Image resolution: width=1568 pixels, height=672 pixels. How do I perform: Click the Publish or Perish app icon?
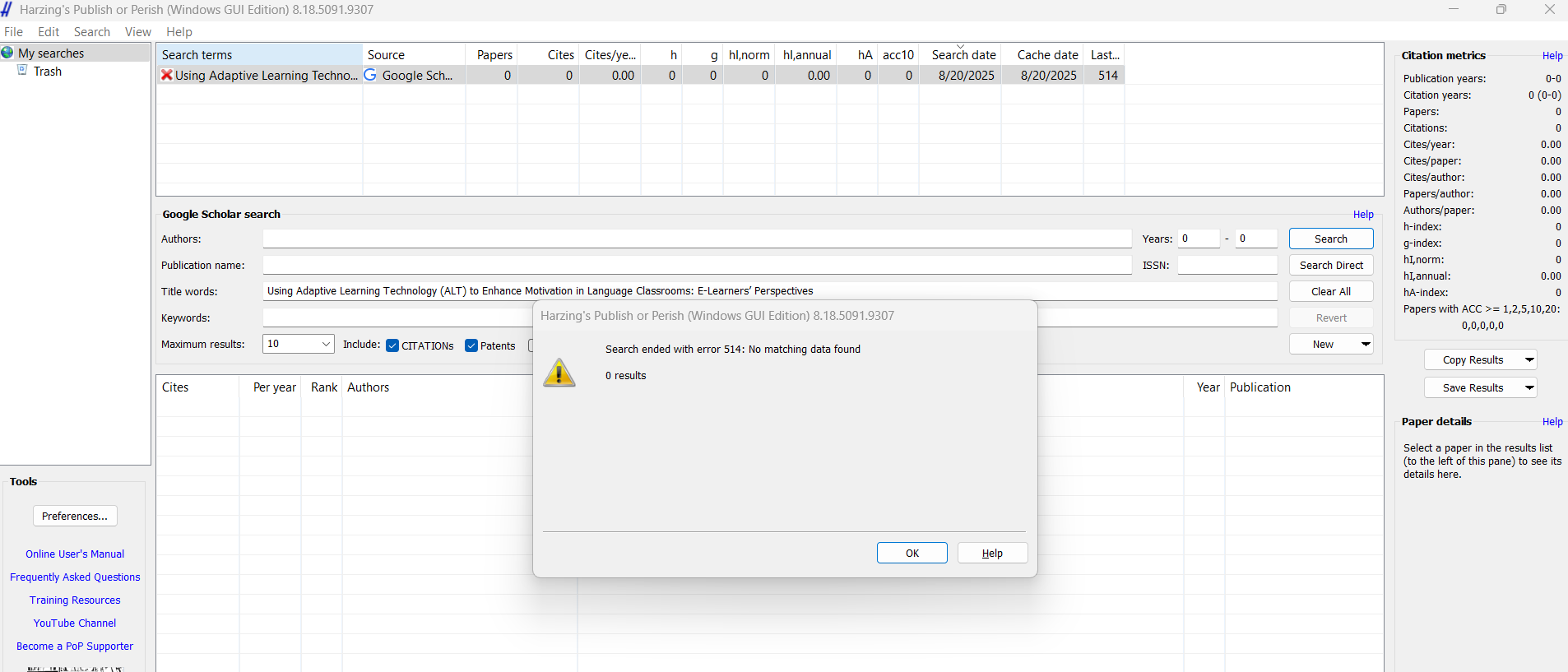[x=7, y=10]
